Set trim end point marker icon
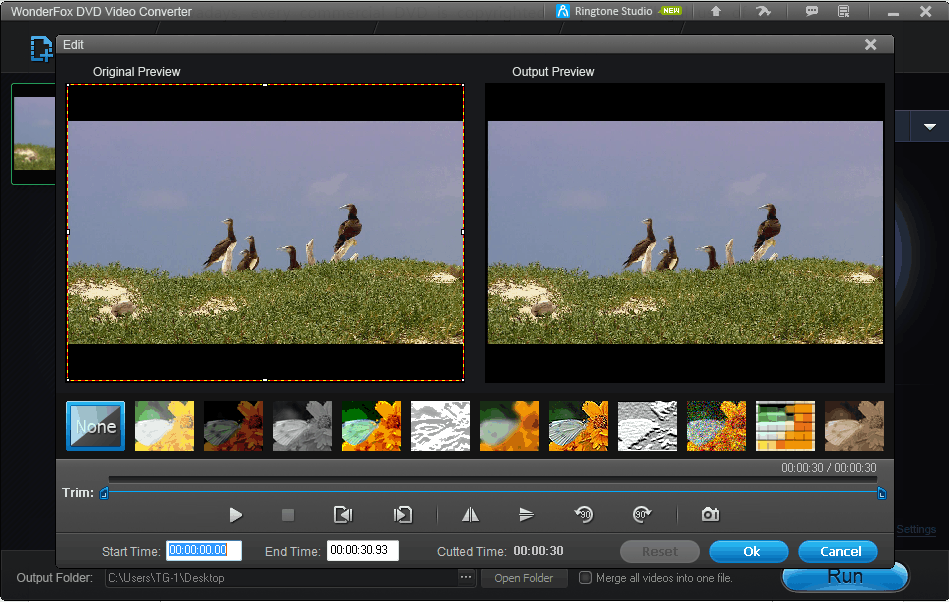 point(402,515)
